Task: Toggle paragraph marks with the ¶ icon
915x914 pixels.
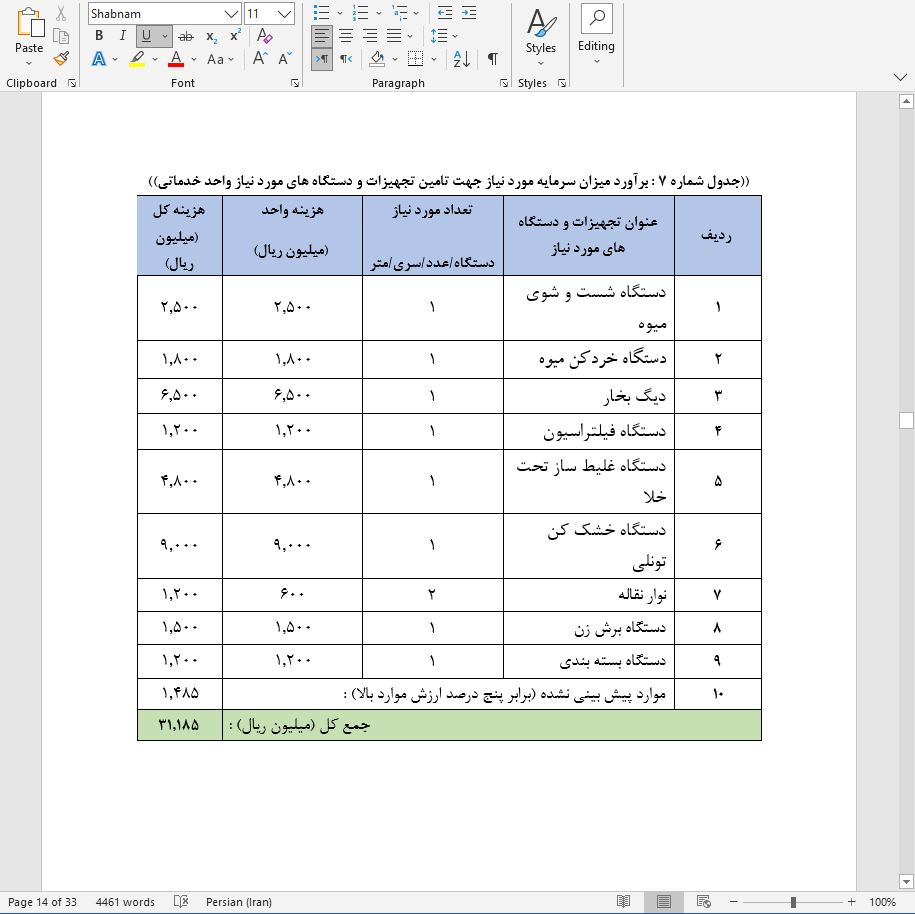Action: pos(491,58)
